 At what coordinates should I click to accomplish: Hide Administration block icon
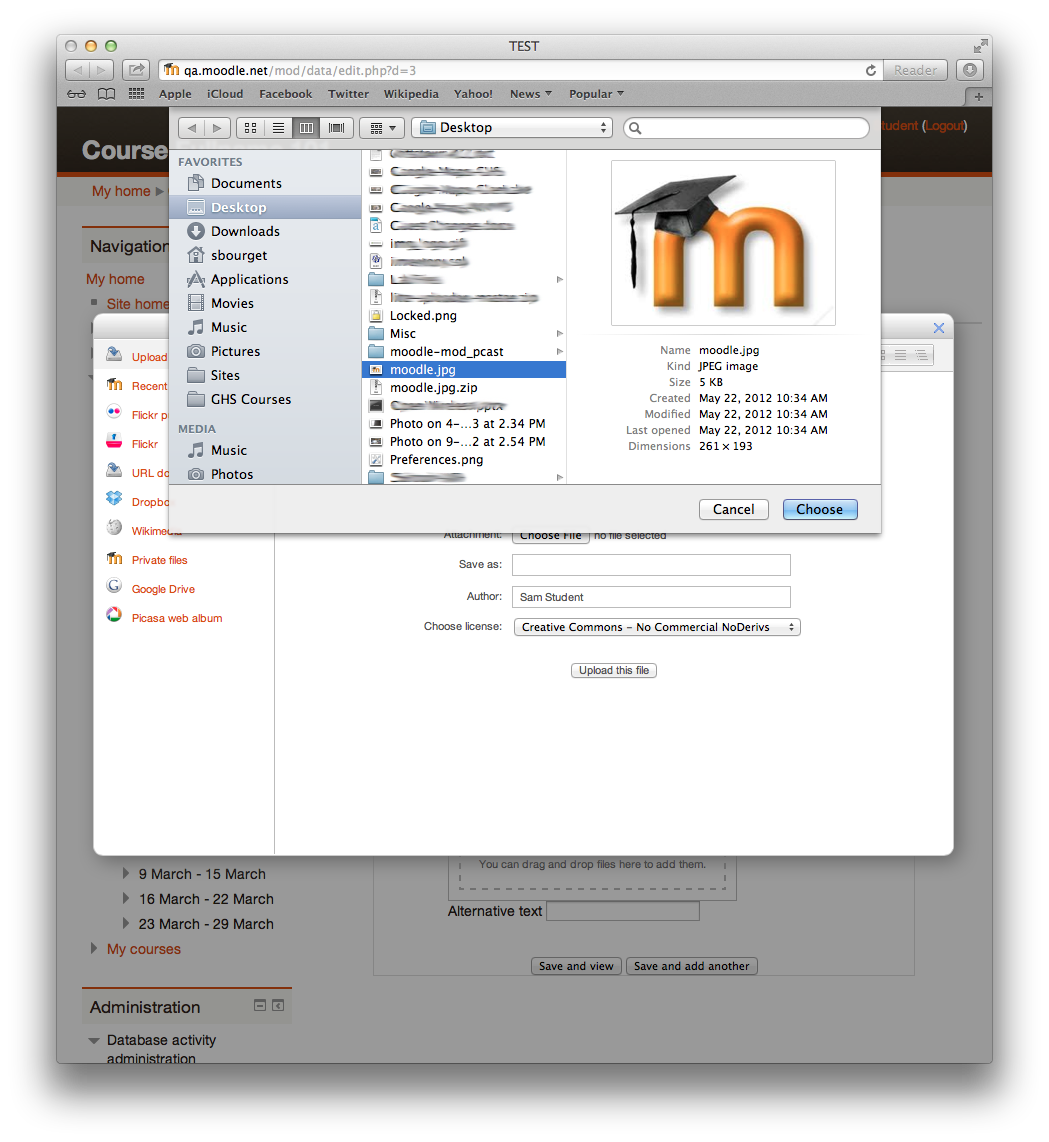click(x=260, y=1006)
